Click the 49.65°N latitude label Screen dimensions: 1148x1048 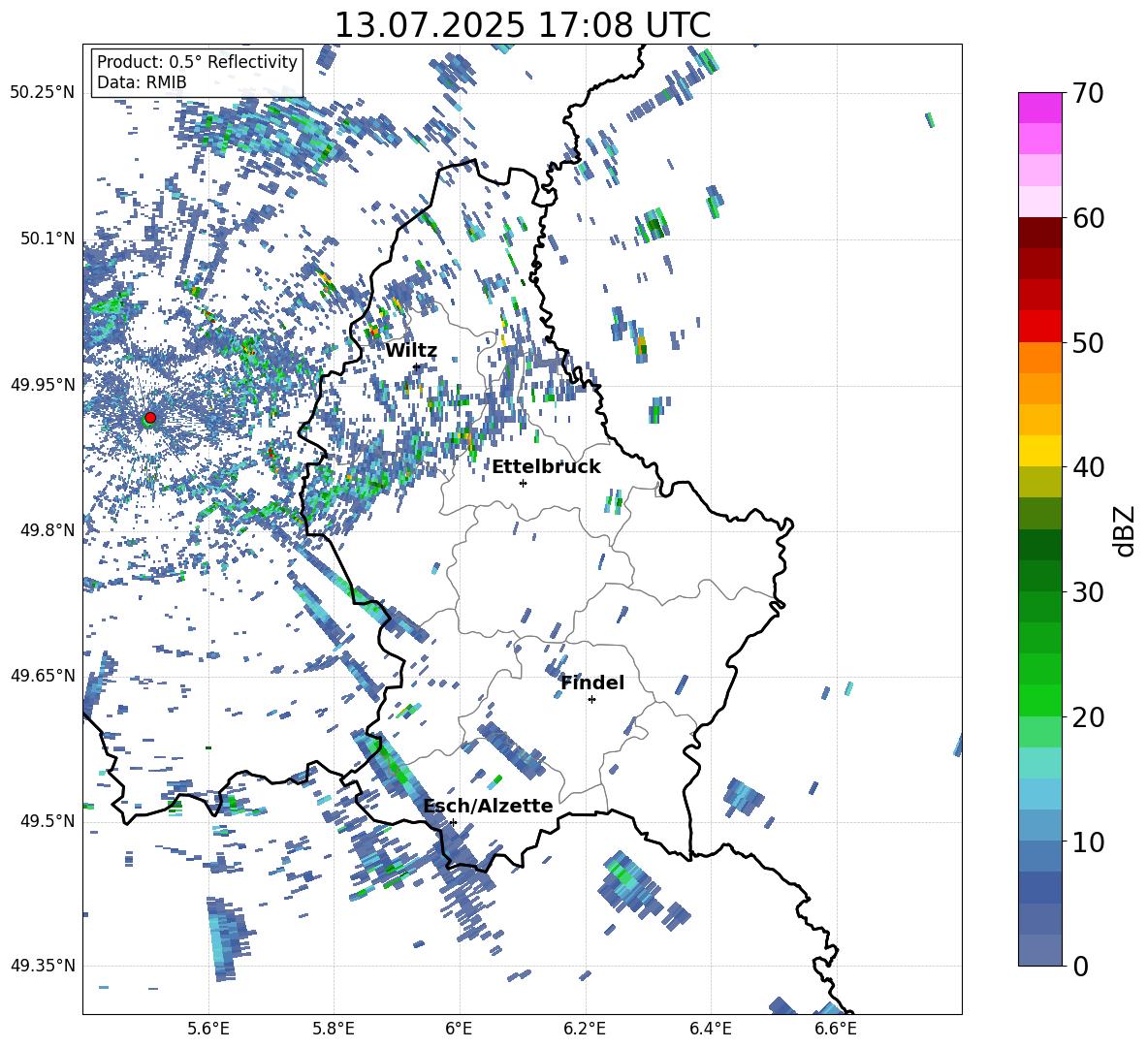(43, 675)
